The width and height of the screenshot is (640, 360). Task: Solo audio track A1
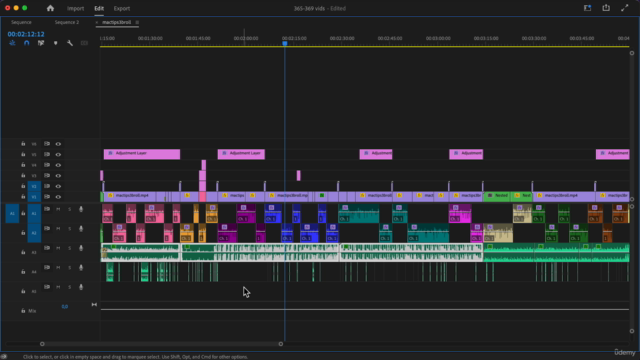pos(69,209)
